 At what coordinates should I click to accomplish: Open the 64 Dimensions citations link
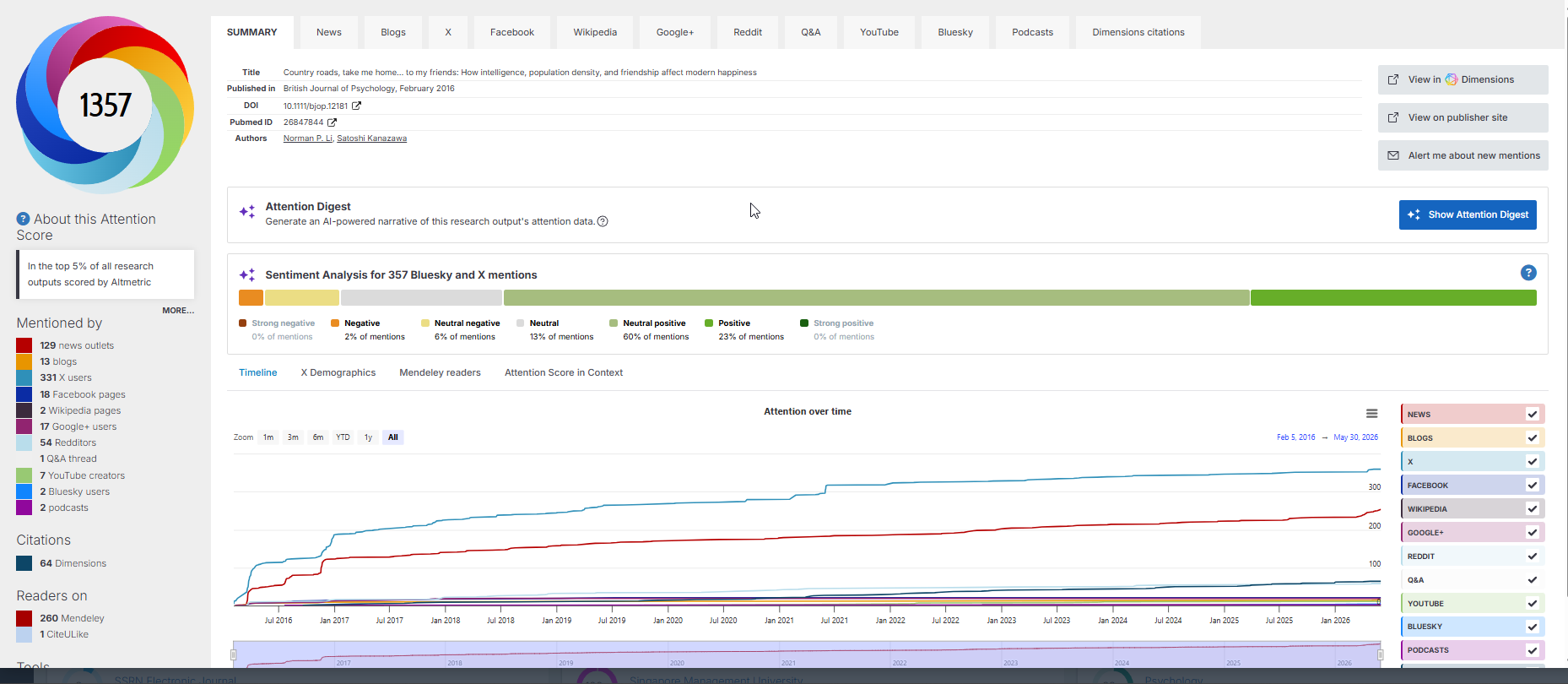click(x=73, y=563)
